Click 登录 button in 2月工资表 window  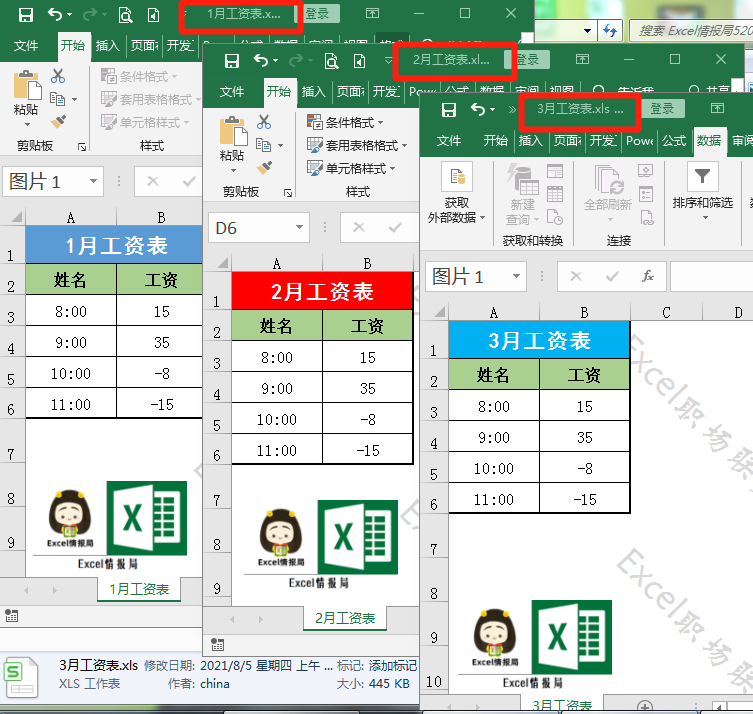click(x=528, y=60)
